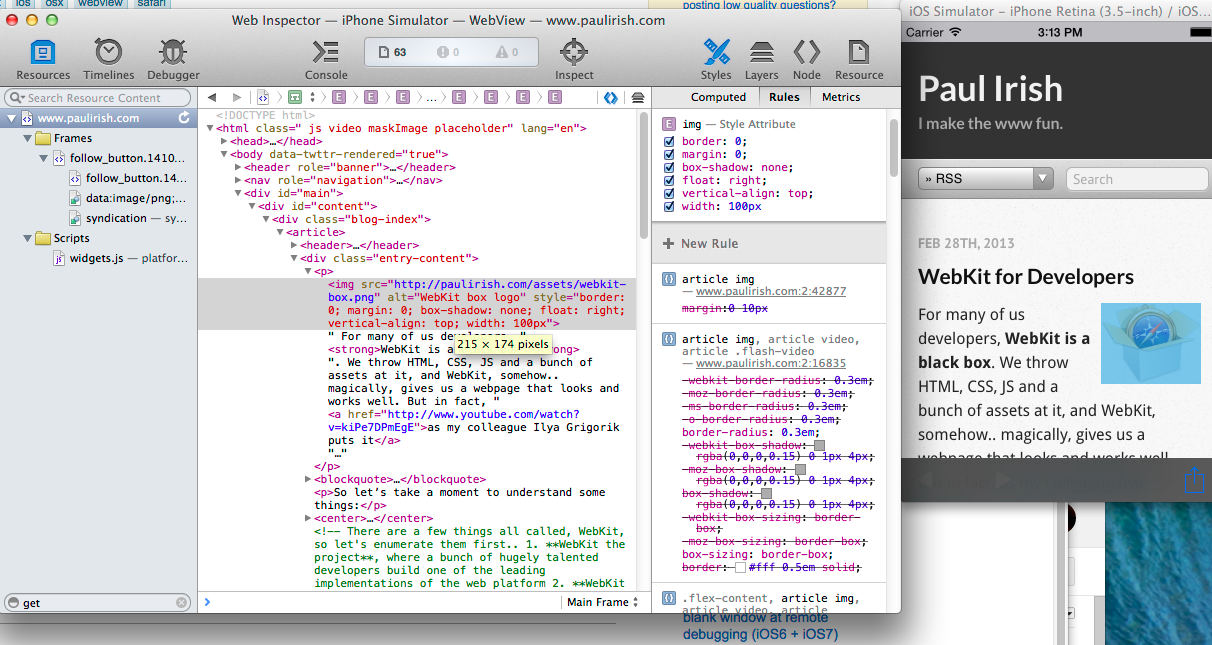Screen dimensions: 1212x645
Task: Collapse the Frames folder in sidebar
Action: [x=28, y=138]
